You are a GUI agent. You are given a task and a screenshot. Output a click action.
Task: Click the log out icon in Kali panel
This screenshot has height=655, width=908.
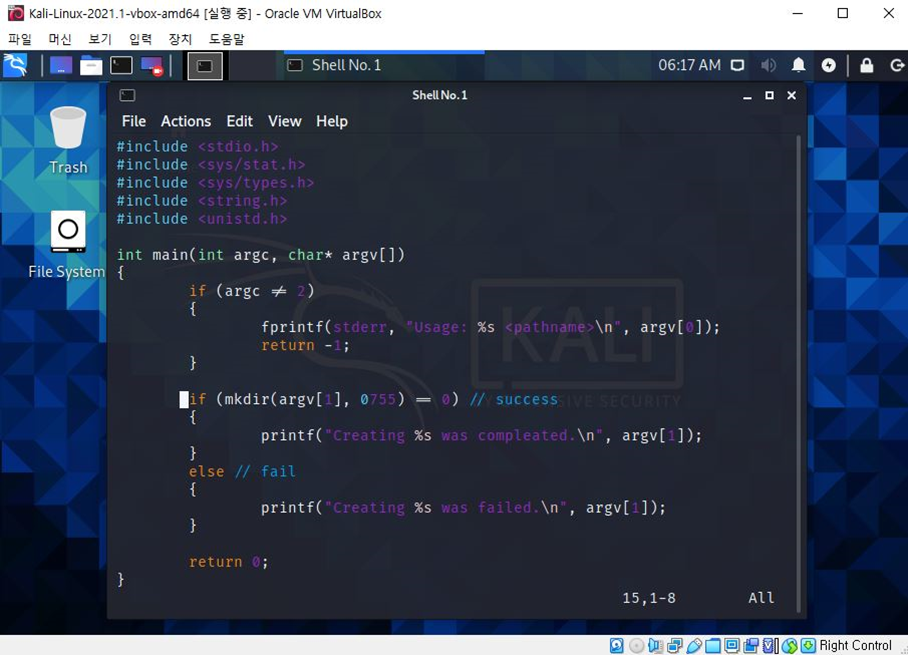[897, 65]
